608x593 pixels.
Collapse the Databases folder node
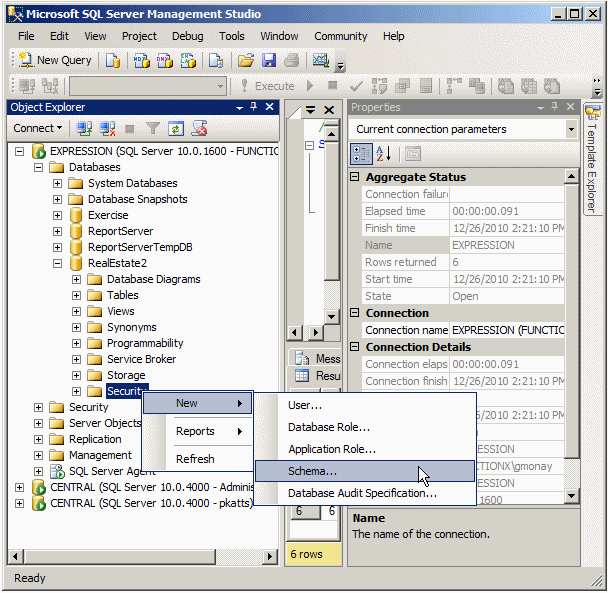pos(38,168)
